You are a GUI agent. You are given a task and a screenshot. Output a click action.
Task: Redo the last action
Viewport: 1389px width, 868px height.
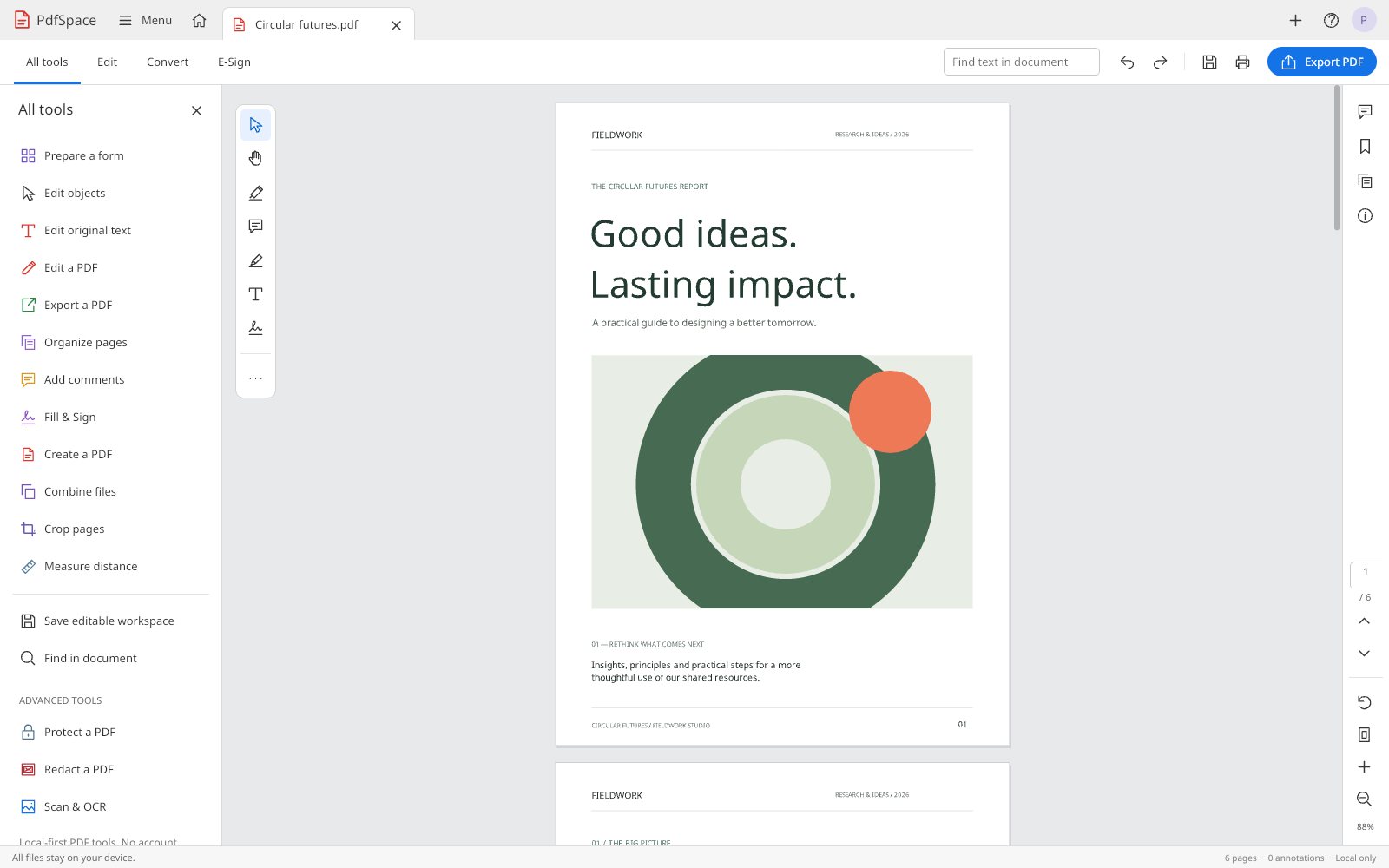point(1160,62)
